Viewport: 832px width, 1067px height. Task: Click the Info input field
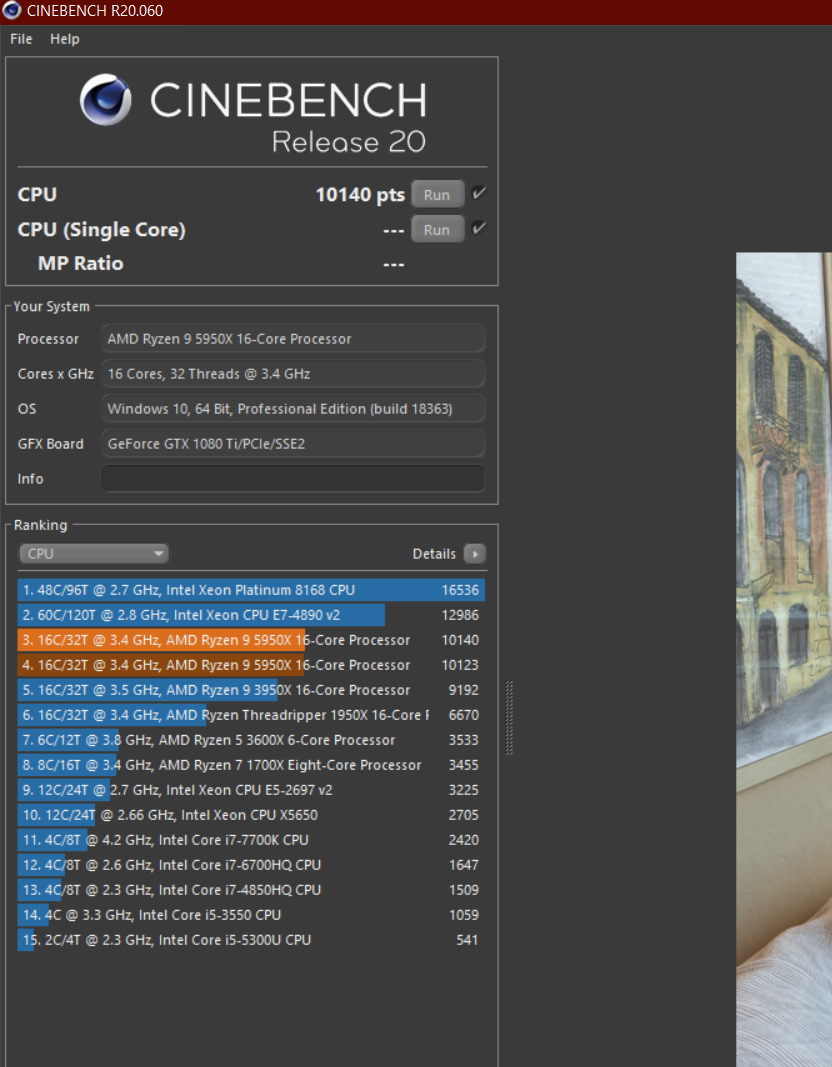pyautogui.click(x=293, y=478)
